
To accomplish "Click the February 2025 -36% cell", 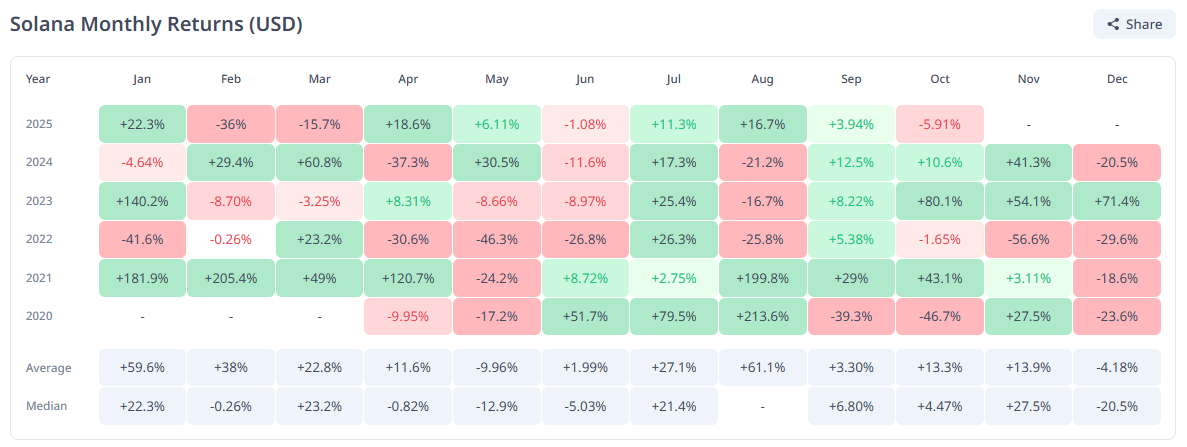I will (x=230, y=124).
